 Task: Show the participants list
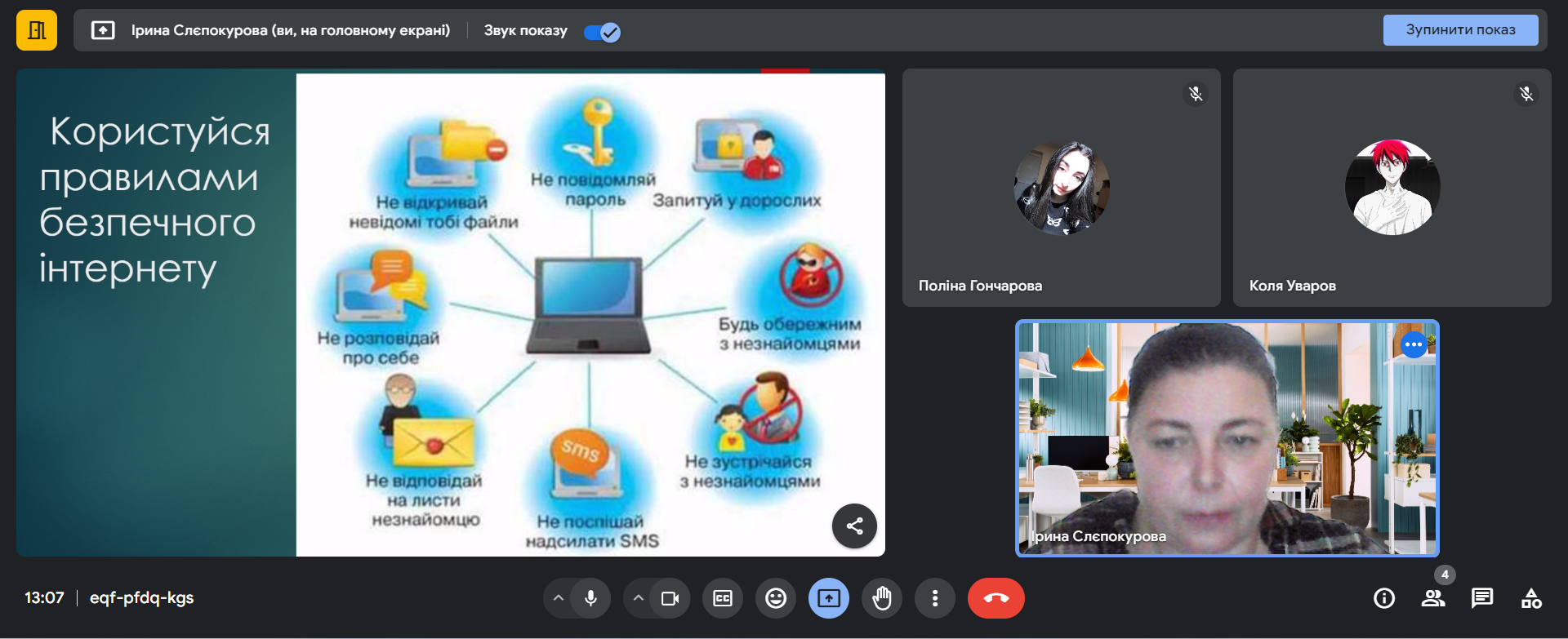(x=1432, y=598)
